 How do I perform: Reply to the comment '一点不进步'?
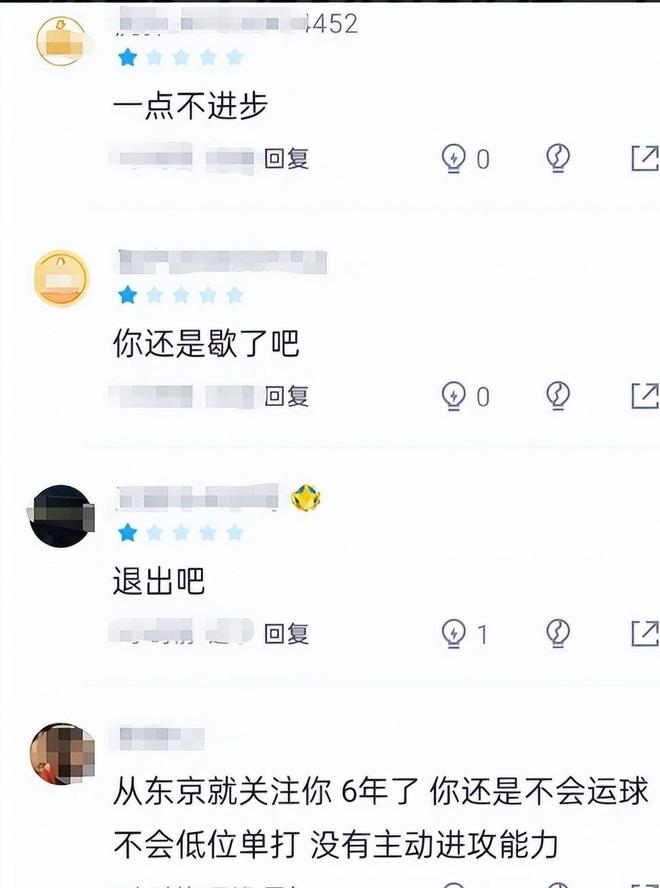point(286,159)
